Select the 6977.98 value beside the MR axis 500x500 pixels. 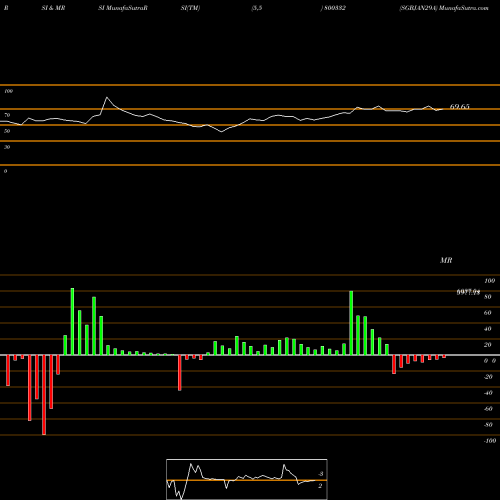point(468,292)
